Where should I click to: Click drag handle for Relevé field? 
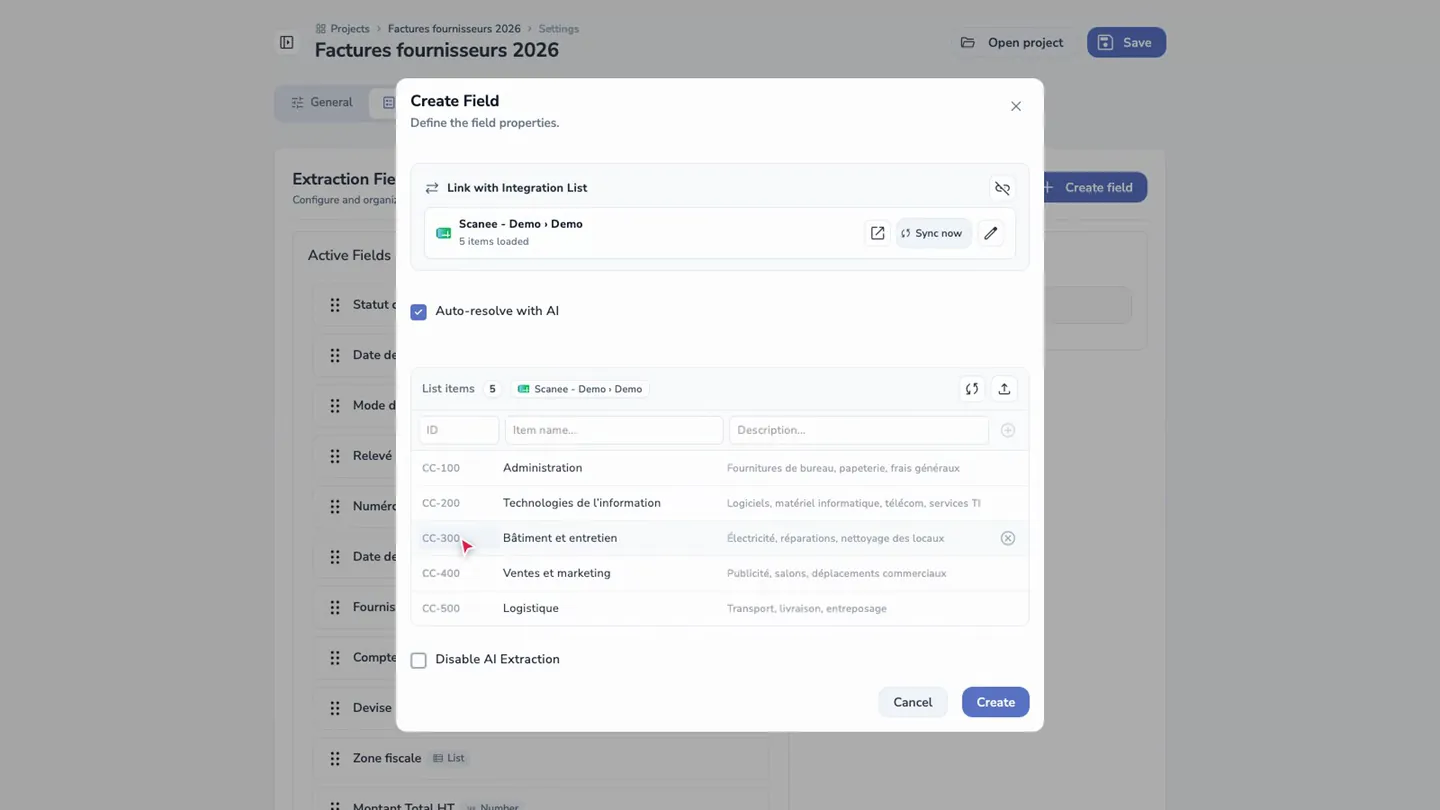pos(335,456)
